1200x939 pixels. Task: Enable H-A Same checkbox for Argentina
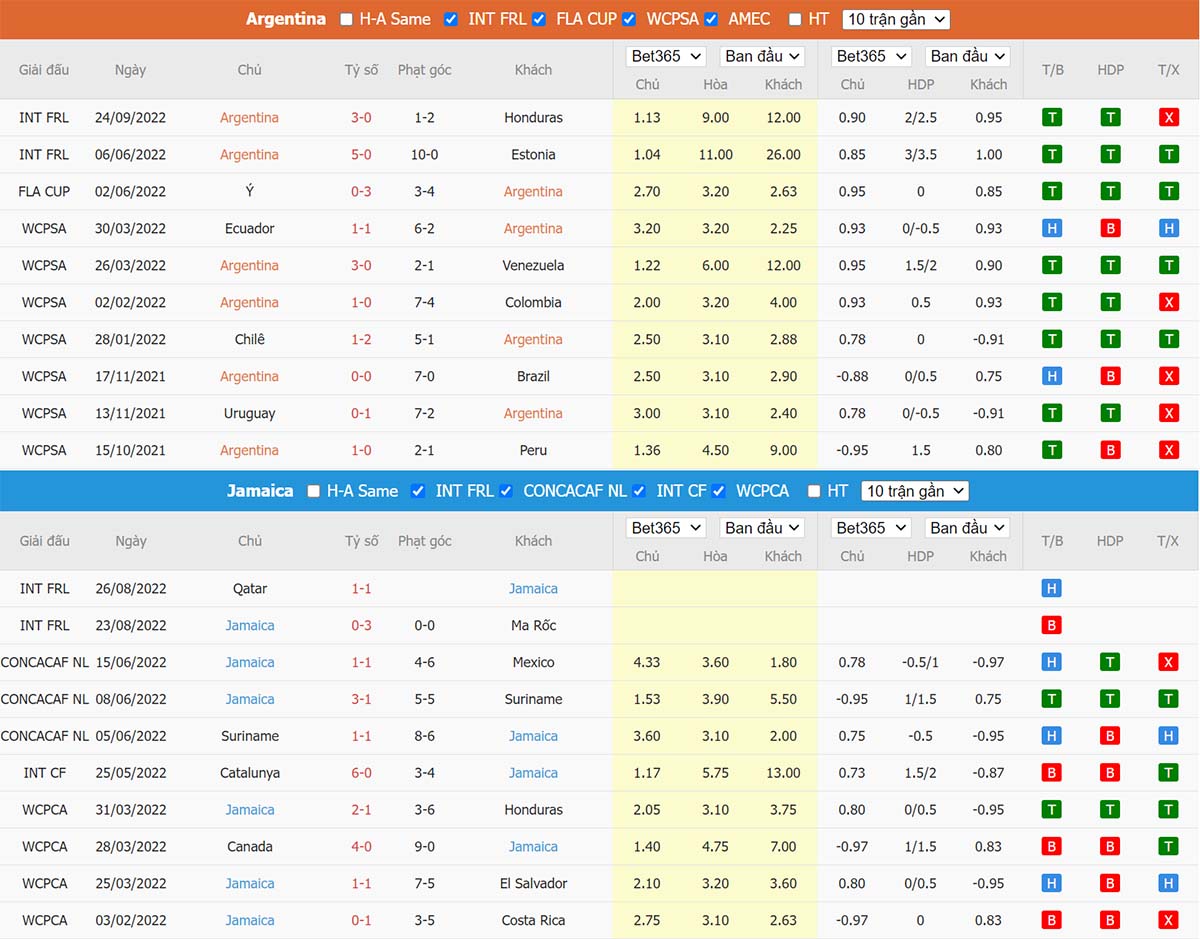[346, 19]
